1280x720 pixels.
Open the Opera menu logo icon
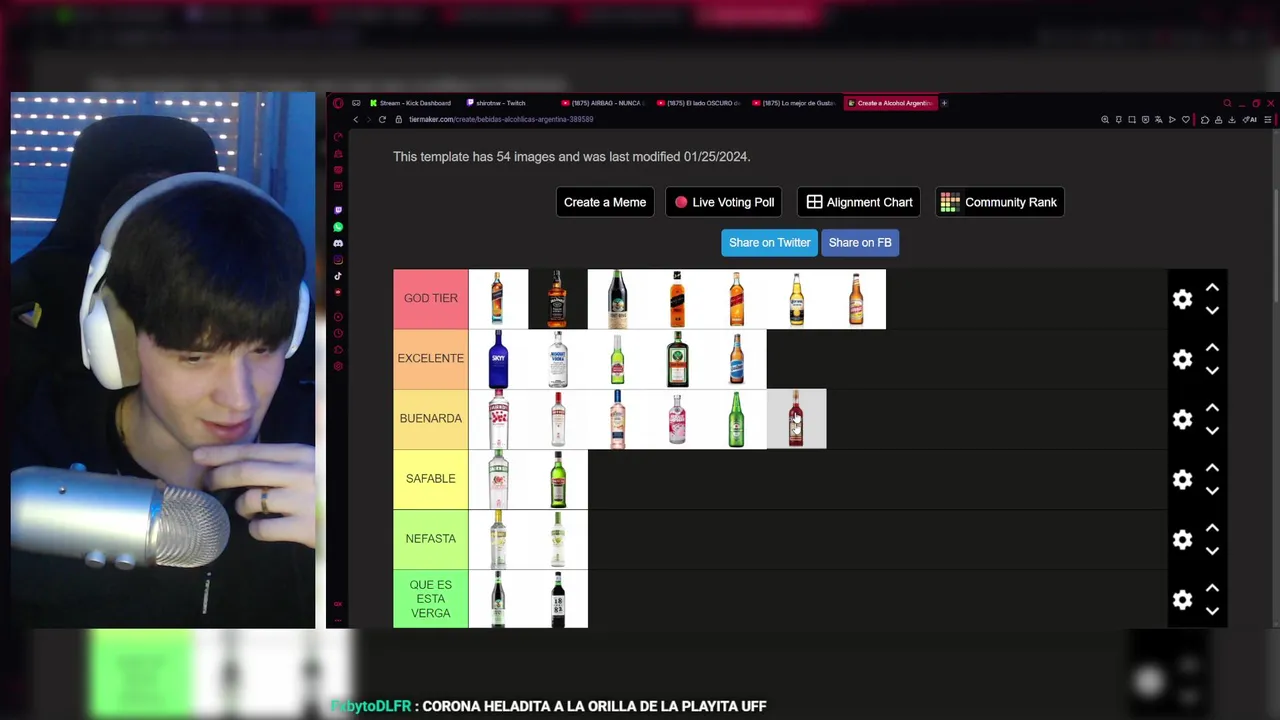(338, 103)
